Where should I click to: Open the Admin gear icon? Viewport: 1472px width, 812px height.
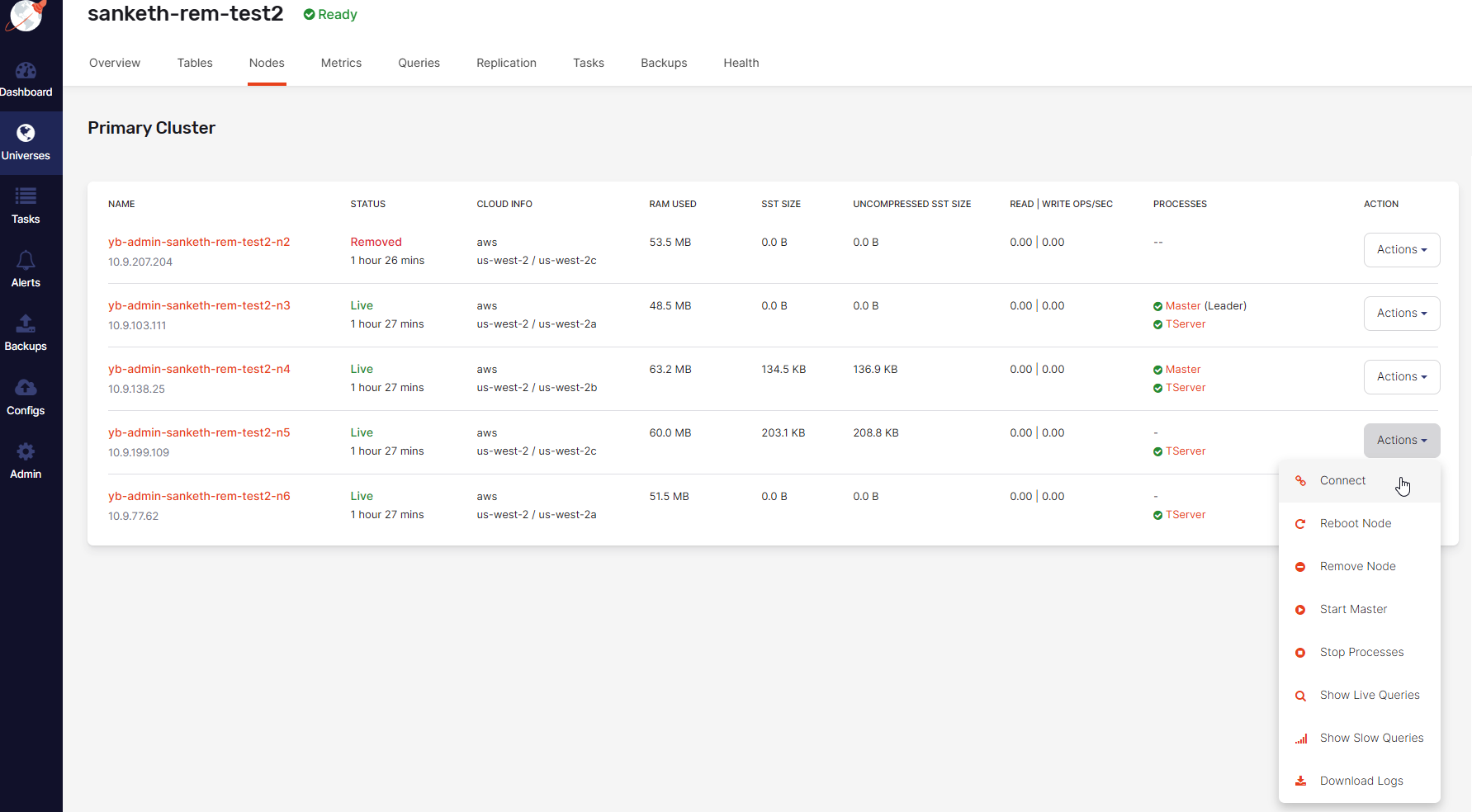click(26, 452)
